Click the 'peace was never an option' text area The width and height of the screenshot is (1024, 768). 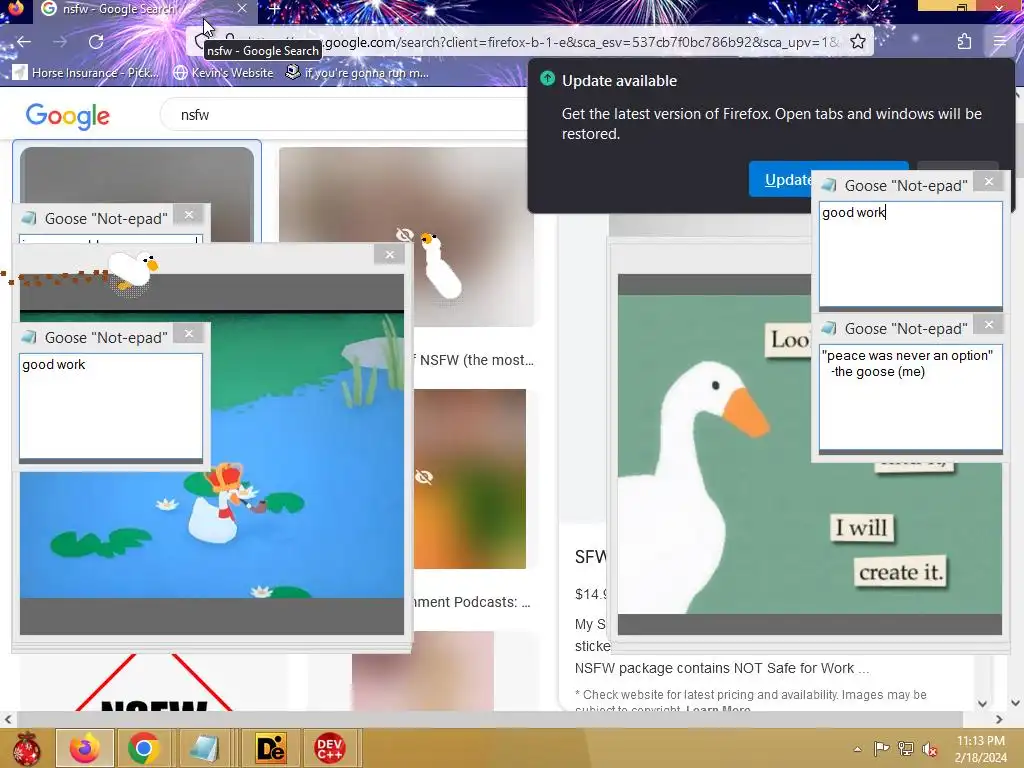coord(910,397)
